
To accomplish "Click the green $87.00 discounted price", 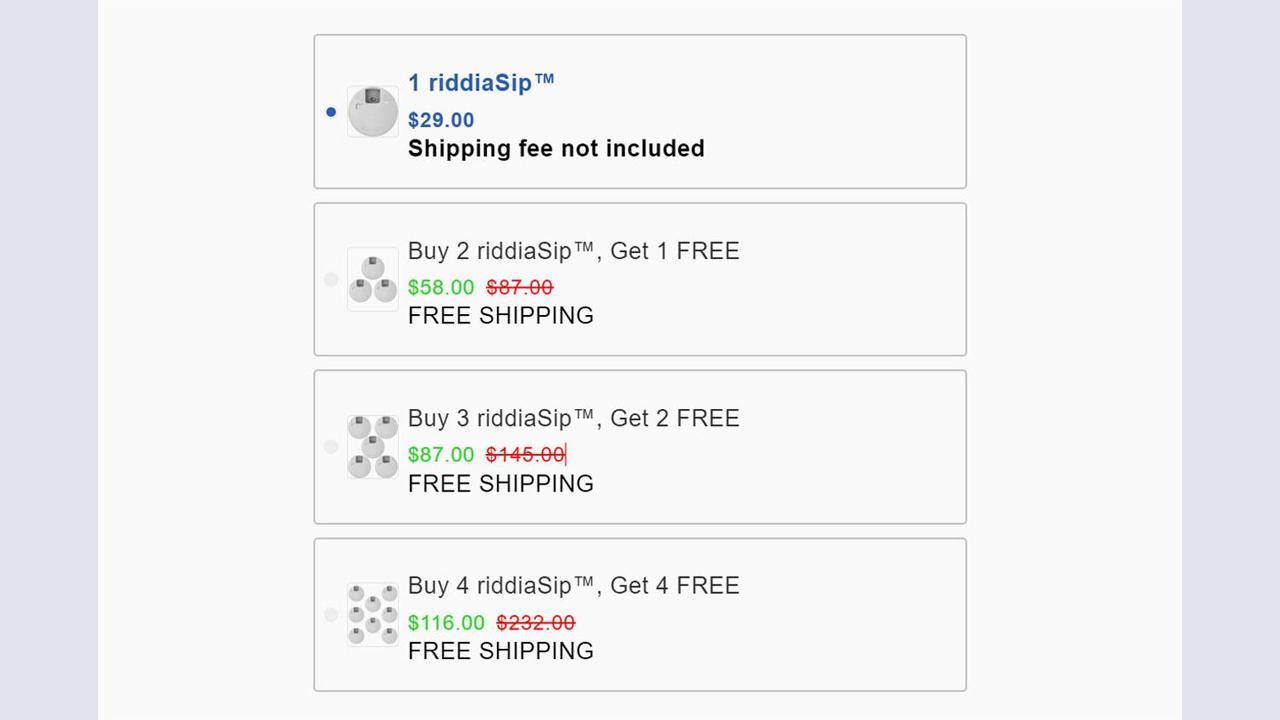I will (441, 455).
